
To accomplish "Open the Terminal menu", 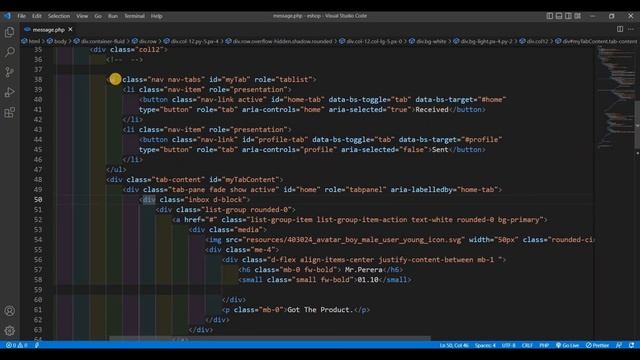I will pos(134,16).
